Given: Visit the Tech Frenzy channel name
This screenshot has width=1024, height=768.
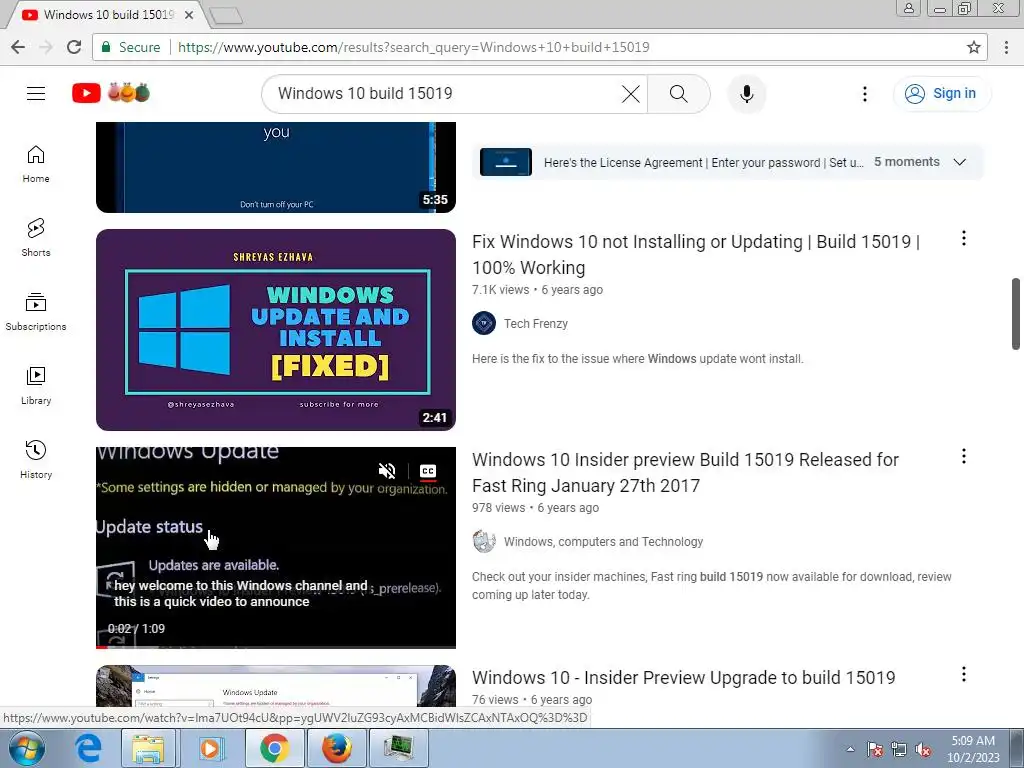Looking at the screenshot, I should pyautogui.click(x=536, y=323).
